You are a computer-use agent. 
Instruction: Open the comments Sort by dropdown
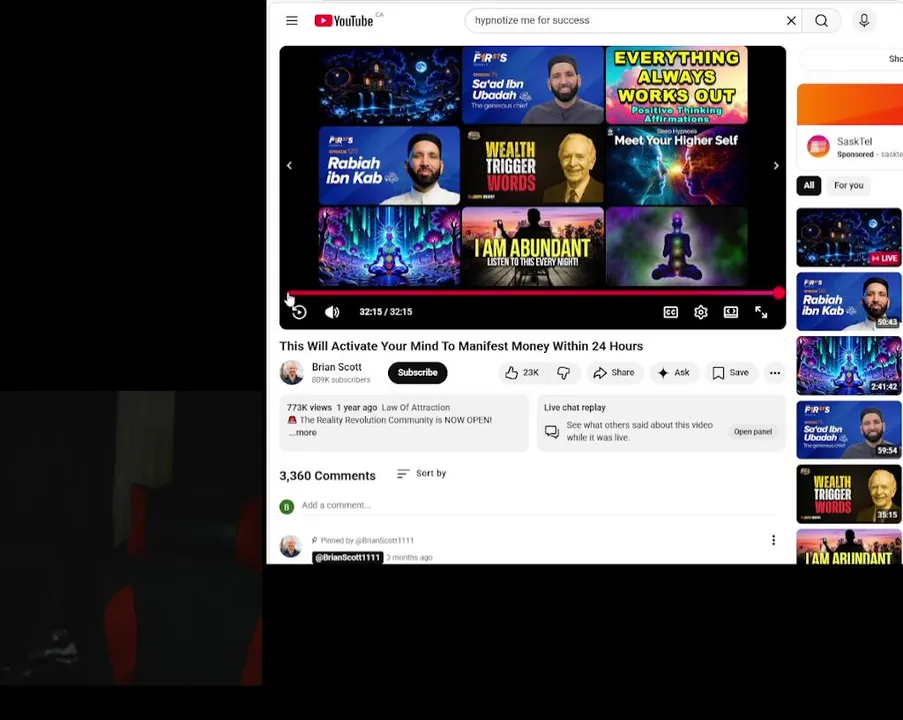tap(422, 473)
